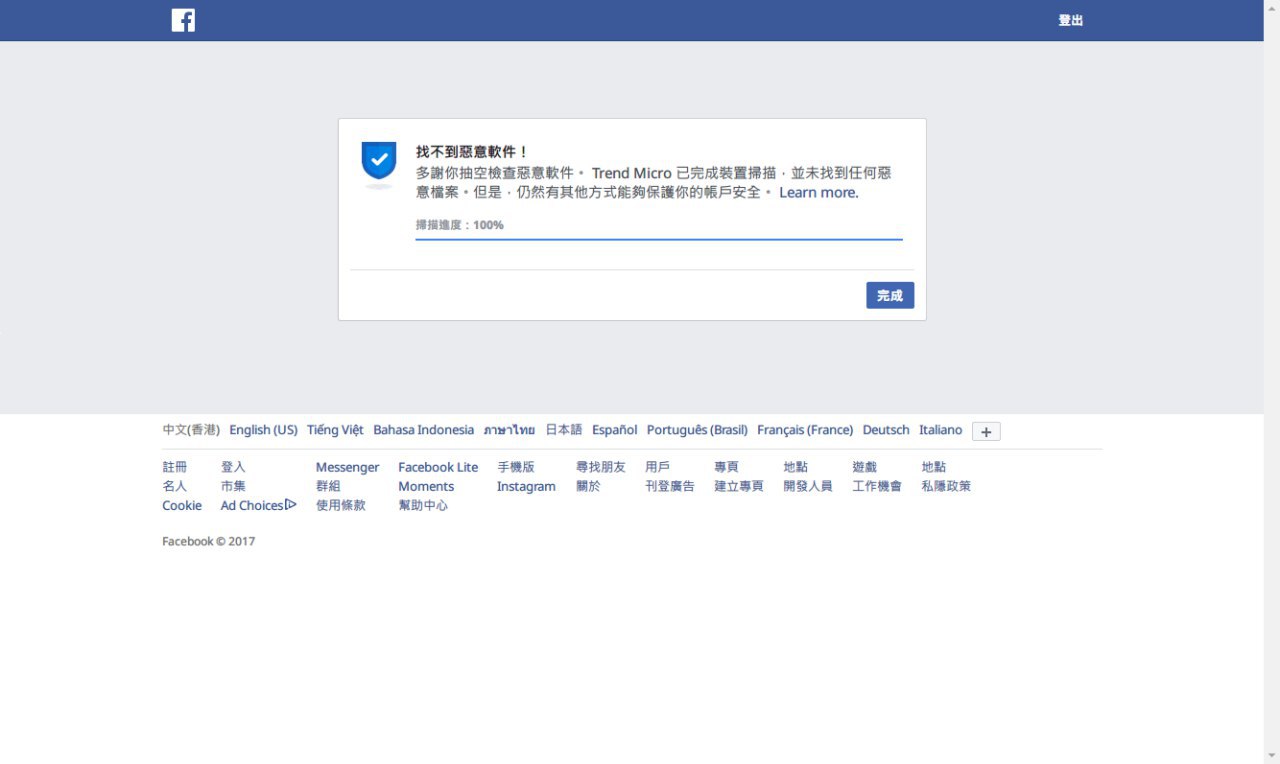The image size is (1280, 764).
Task: Open the Cookie policy link
Action: (182, 505)
